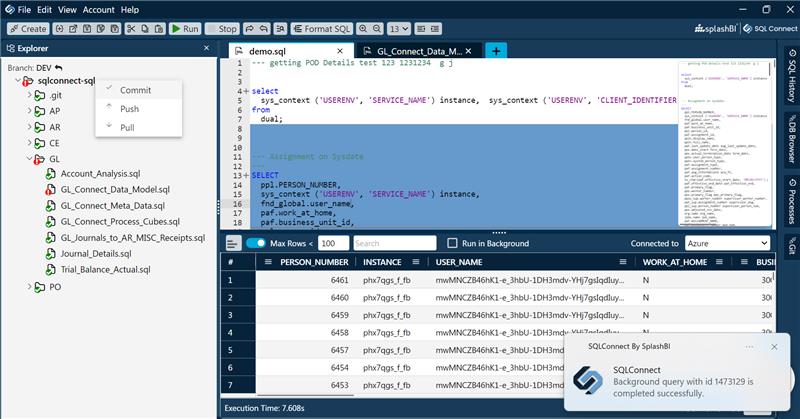Viewport: 800px width, 419px height.
Task: Click the new file icon in toolbar
Action: click(x=59, y=29)
